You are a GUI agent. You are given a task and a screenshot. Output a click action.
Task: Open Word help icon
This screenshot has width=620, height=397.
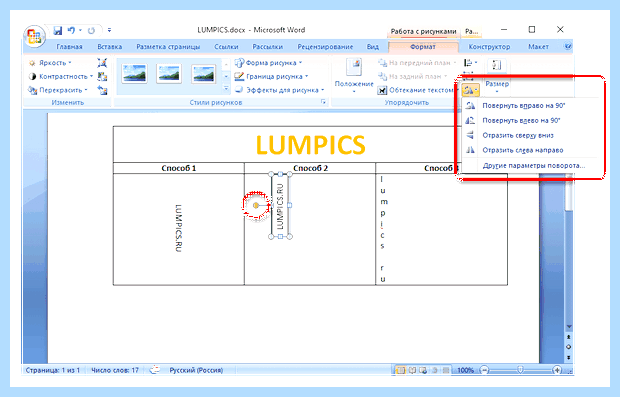[x=567, y=47]
